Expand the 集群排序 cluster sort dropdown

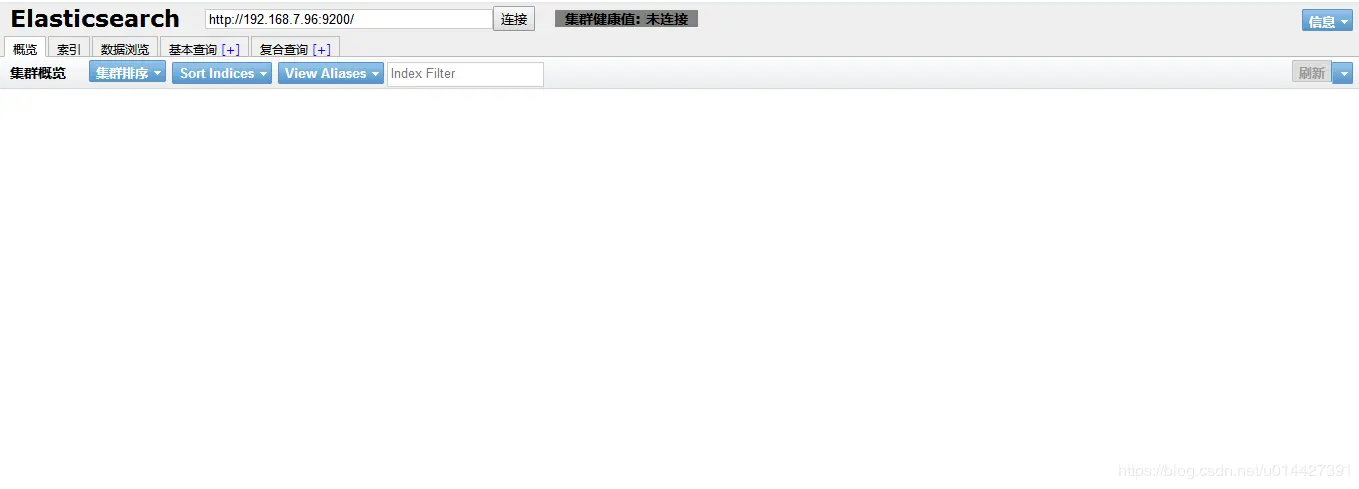(x=127, y=73)
